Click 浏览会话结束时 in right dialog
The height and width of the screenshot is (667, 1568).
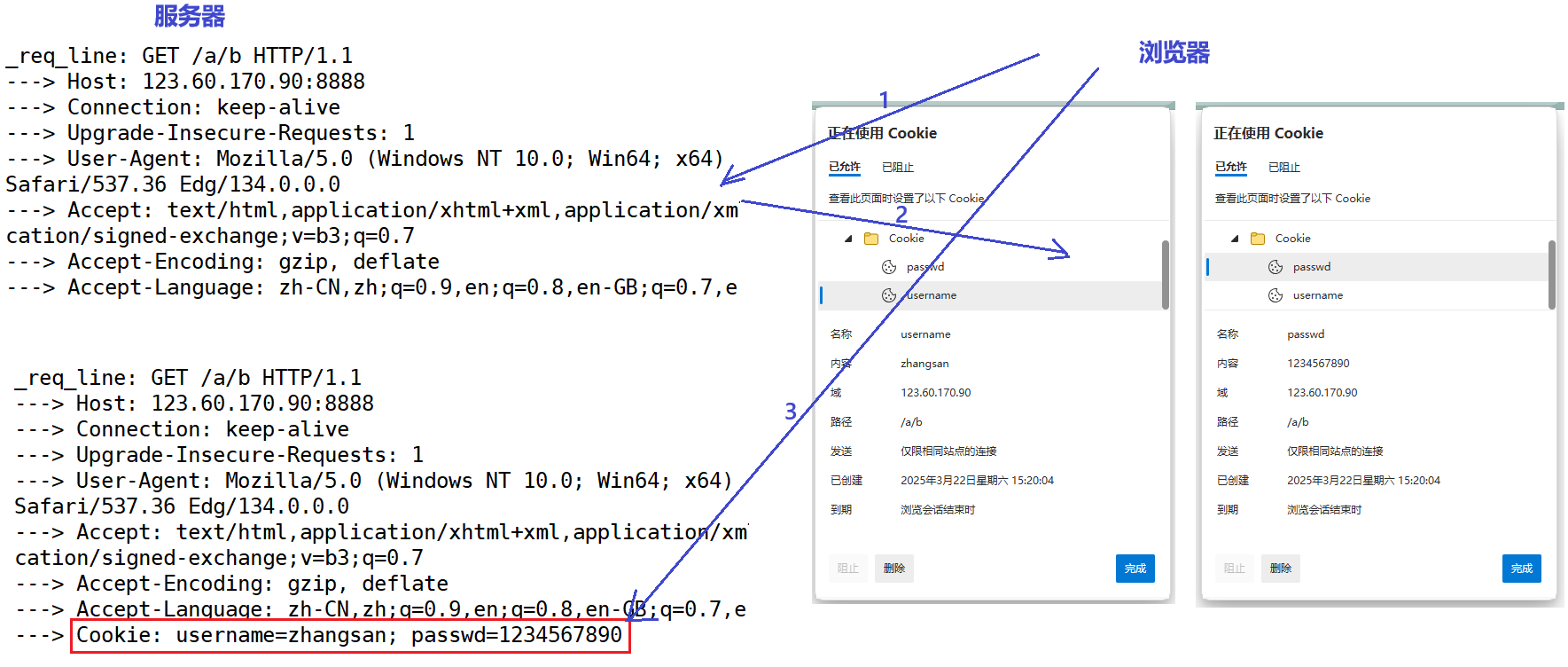pyautogui.click(x=1324, y=510)
